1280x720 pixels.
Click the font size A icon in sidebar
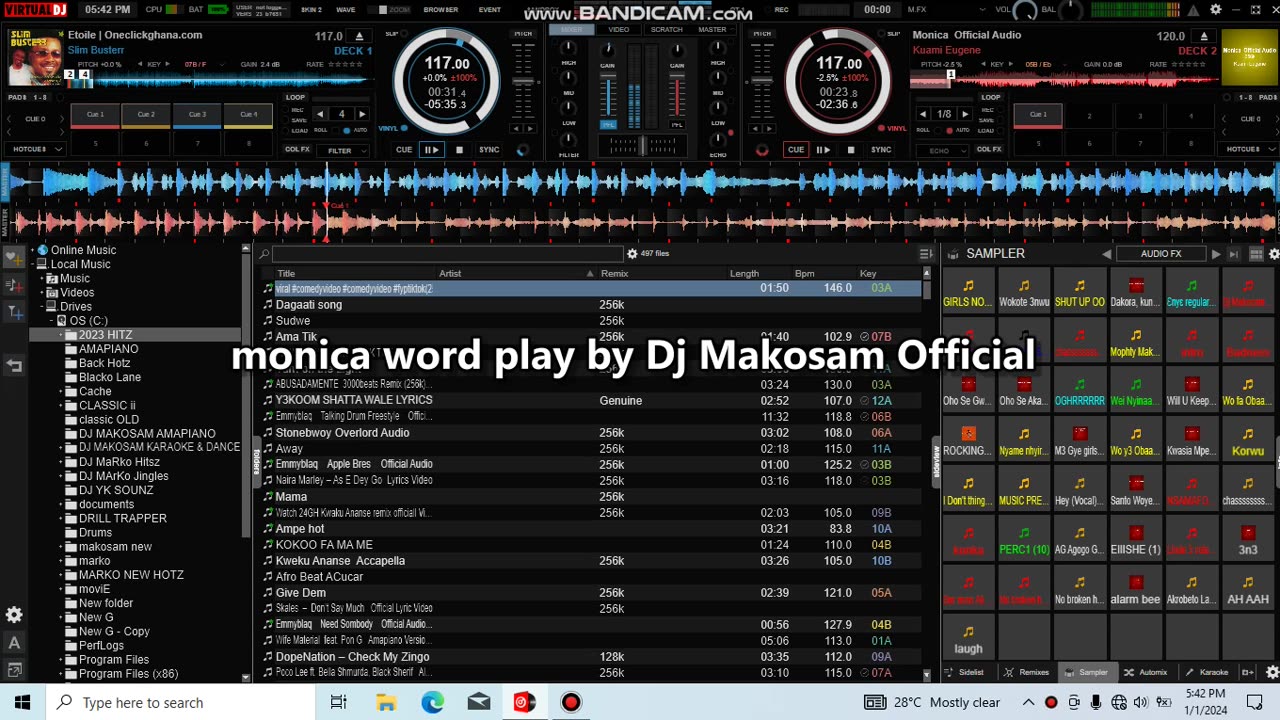click(x=14, y=643)
